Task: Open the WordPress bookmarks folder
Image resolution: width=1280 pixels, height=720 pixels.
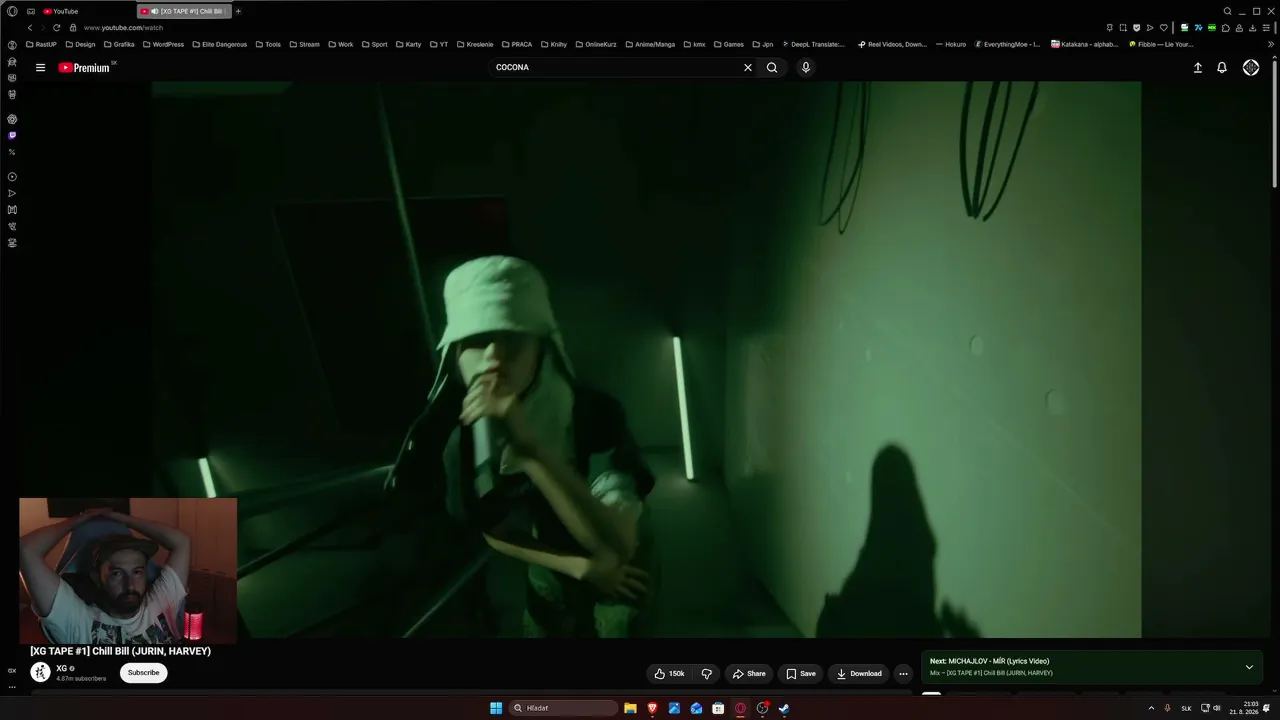Action: (164, 45)
